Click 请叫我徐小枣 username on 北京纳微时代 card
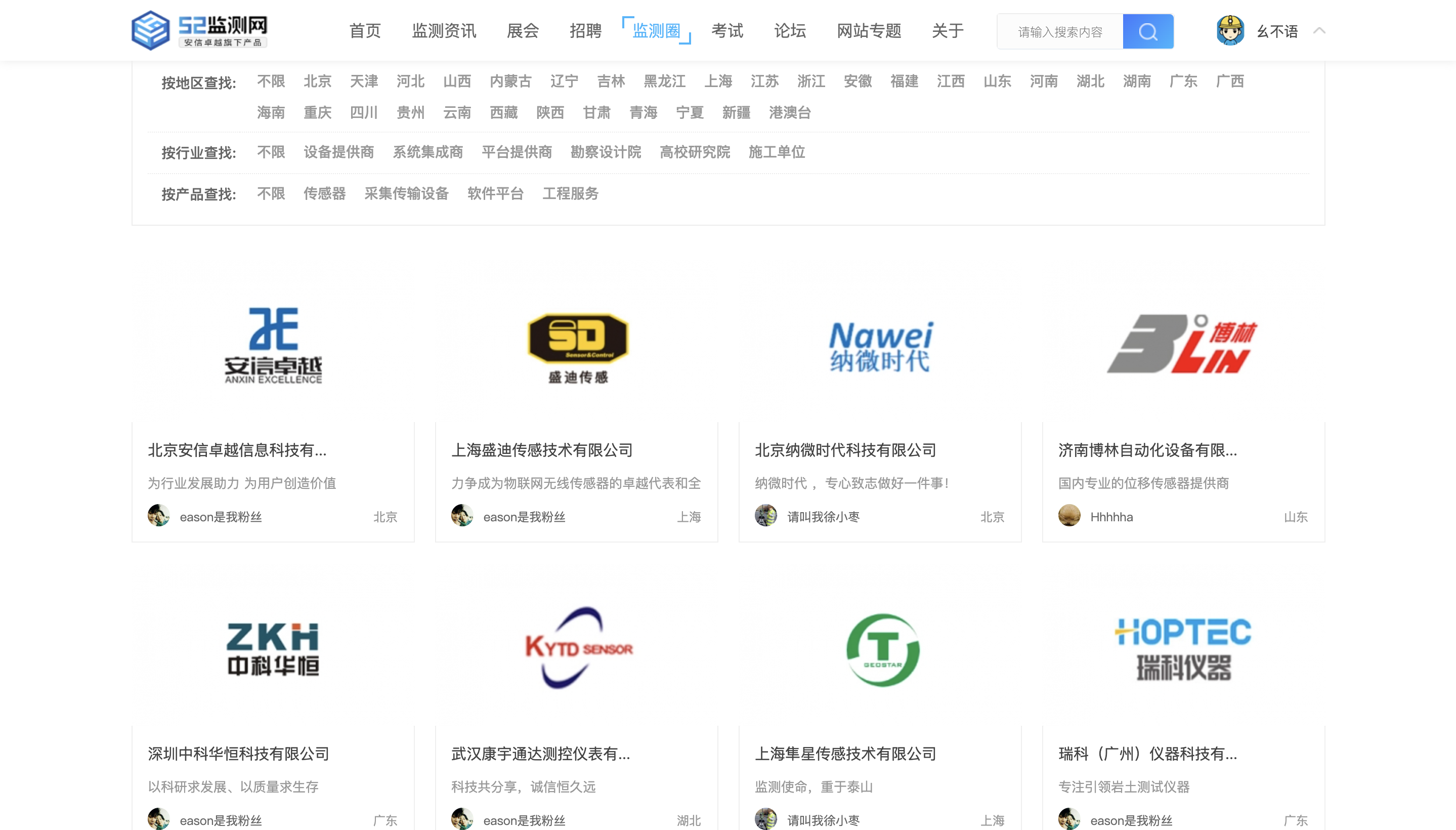Viewport: 1456px width, 830px height. point(824,517)
